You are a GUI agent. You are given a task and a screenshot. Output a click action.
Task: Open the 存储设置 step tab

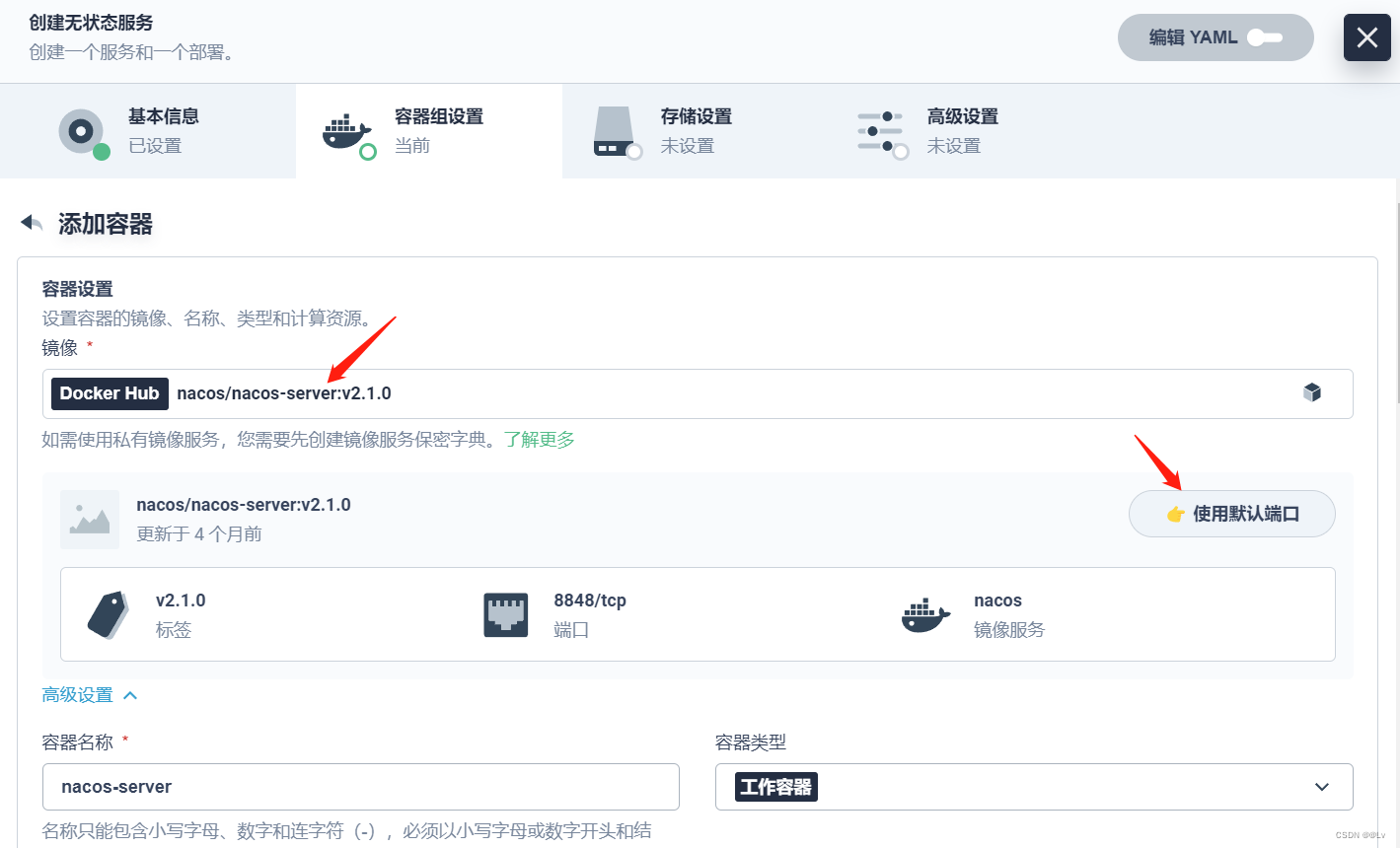click(696, 131)
